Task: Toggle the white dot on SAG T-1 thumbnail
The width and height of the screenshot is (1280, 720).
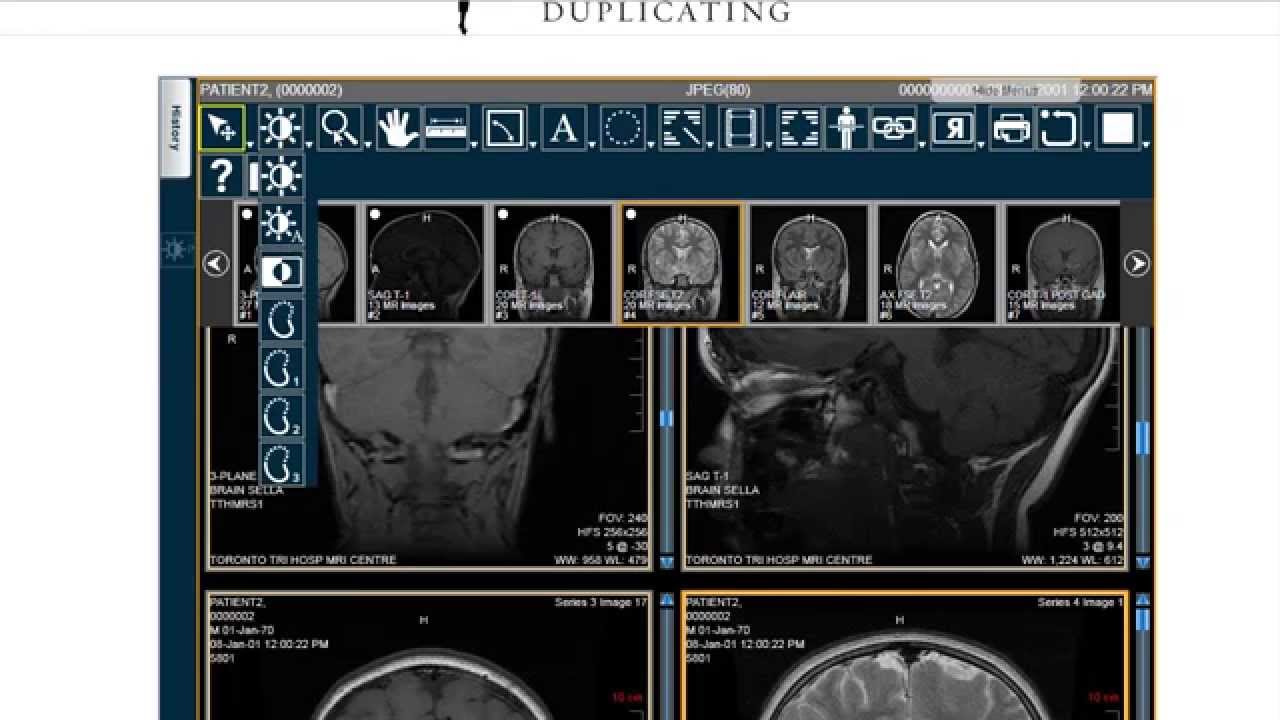Action: point(375,214)
